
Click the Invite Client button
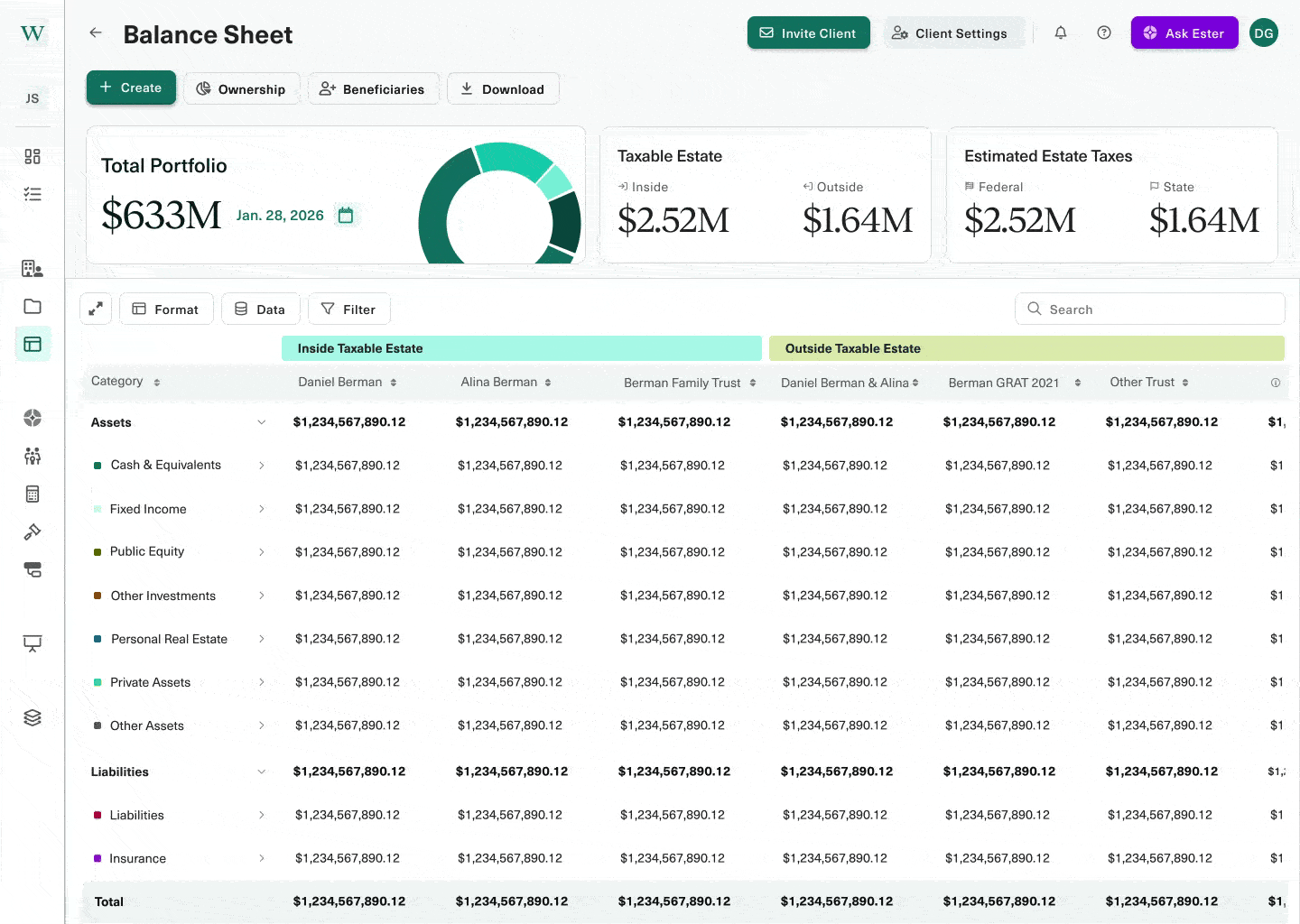pos(808,33)
